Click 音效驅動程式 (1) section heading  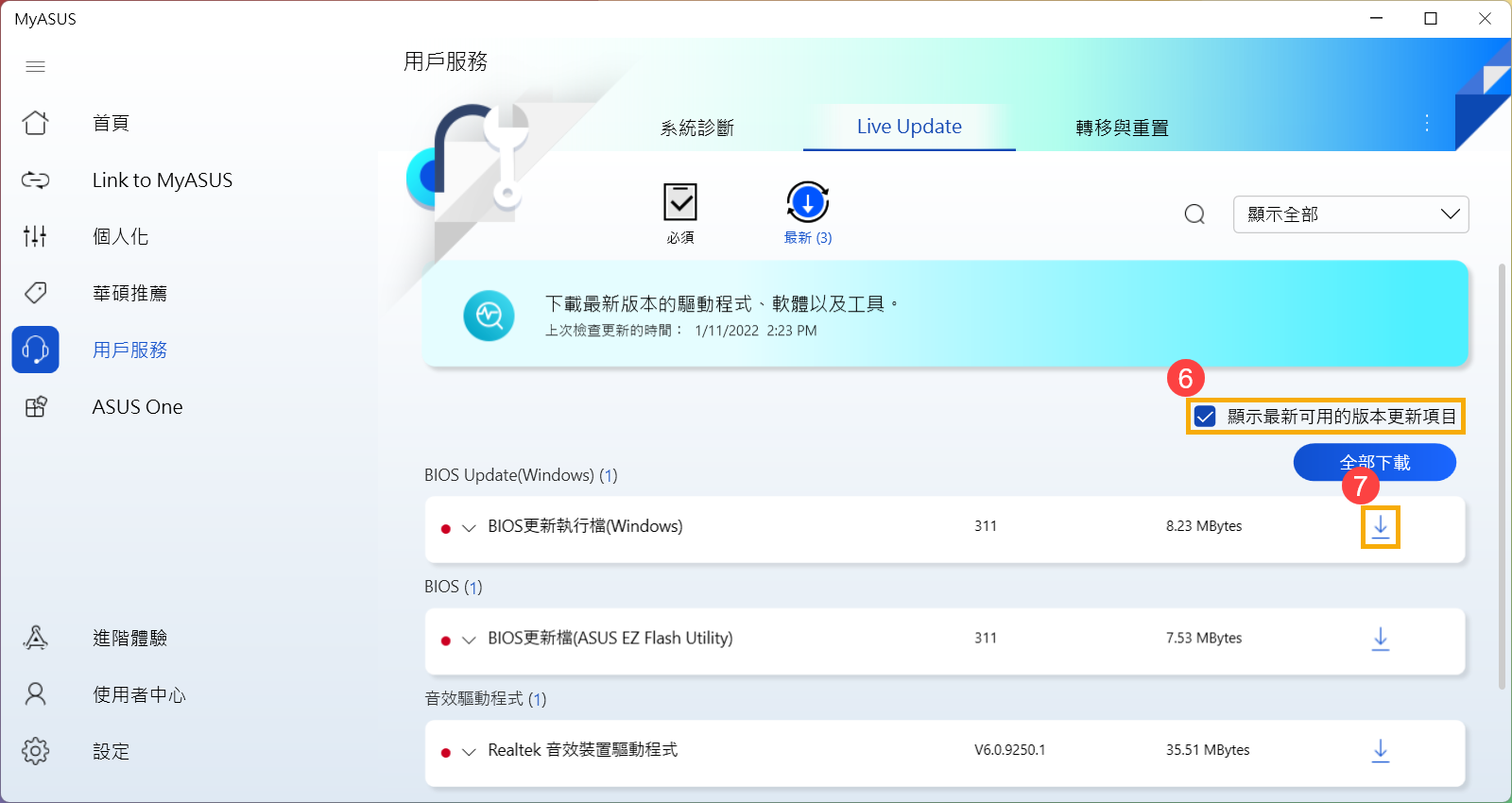click(x=486, y=699)
